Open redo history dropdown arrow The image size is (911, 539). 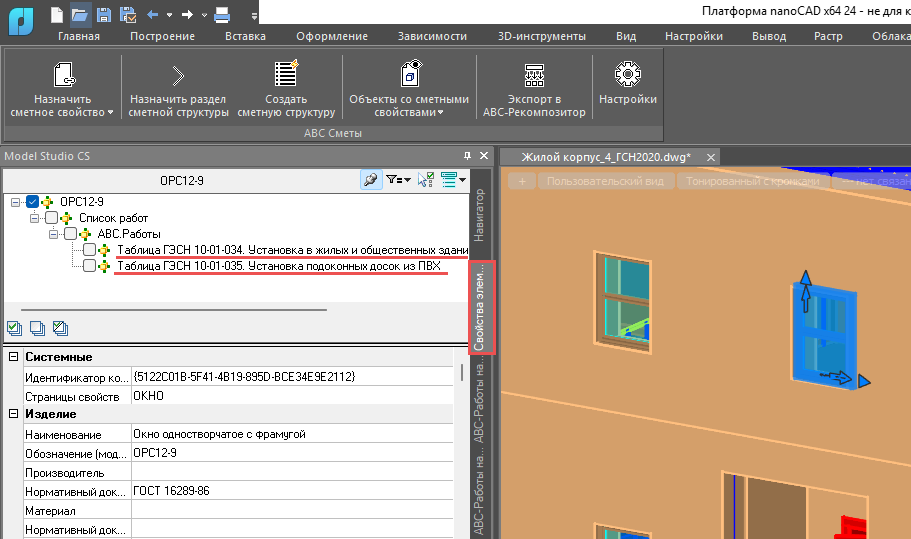pos(205,15)
